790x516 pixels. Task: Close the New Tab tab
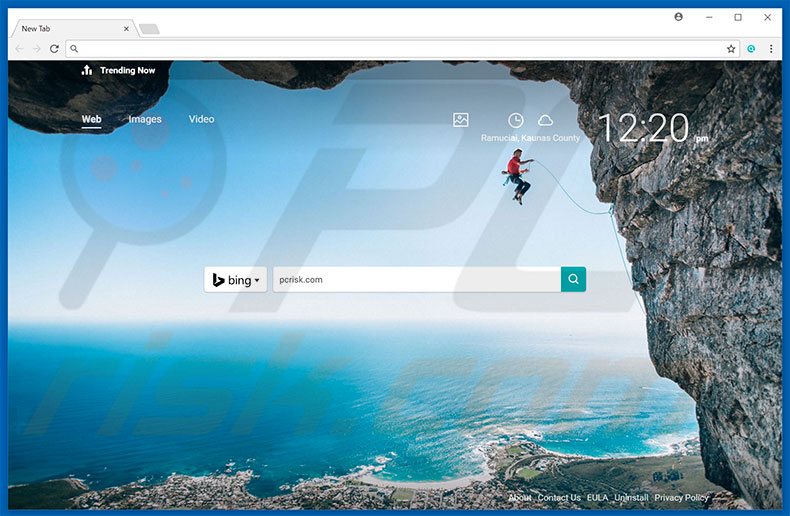126,29
